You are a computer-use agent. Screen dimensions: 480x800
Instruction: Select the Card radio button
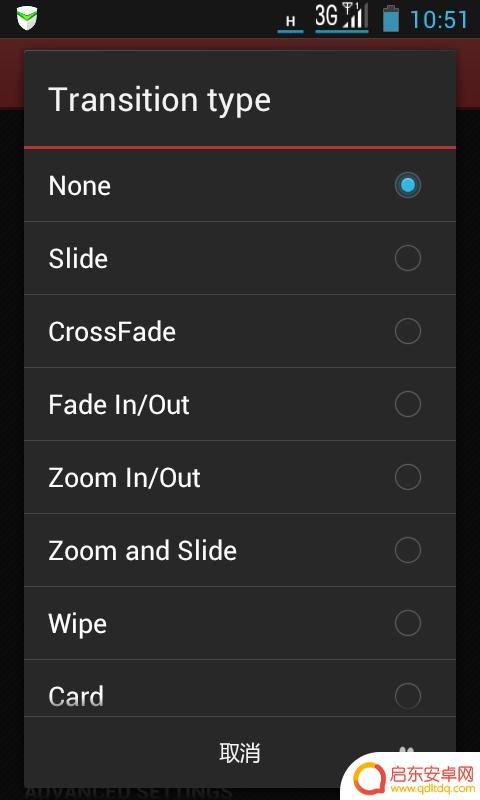pos(408,696)
